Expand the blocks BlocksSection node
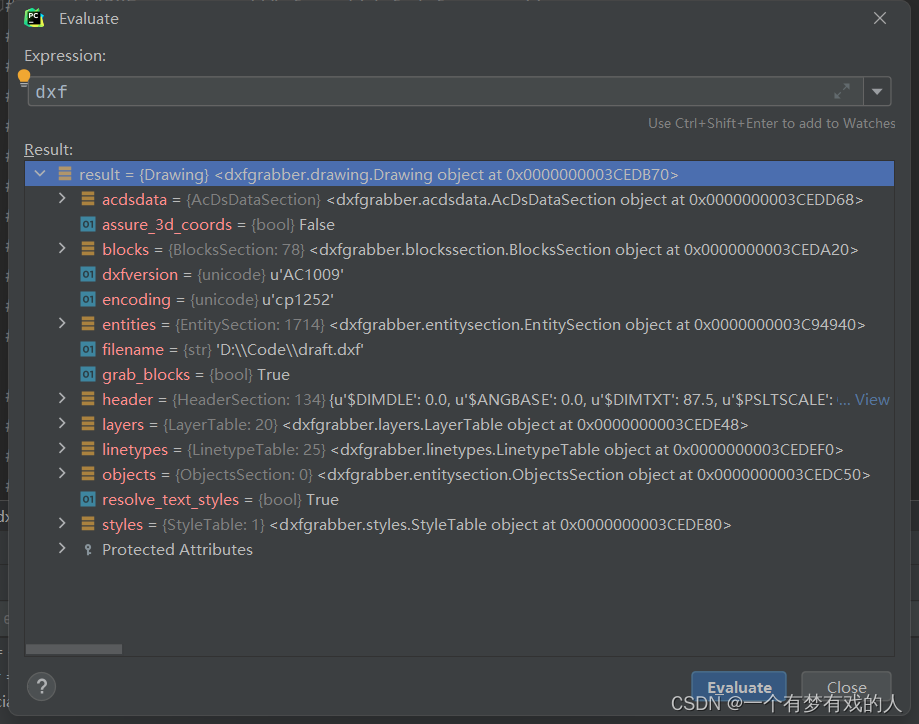 62,249
